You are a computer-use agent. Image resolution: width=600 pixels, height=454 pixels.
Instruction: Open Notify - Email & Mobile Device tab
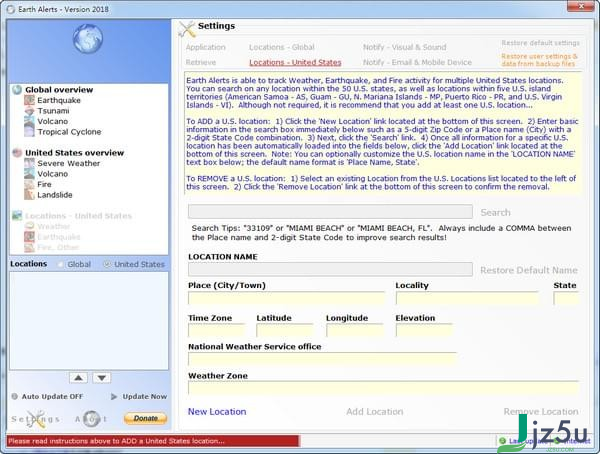[417, 62]
